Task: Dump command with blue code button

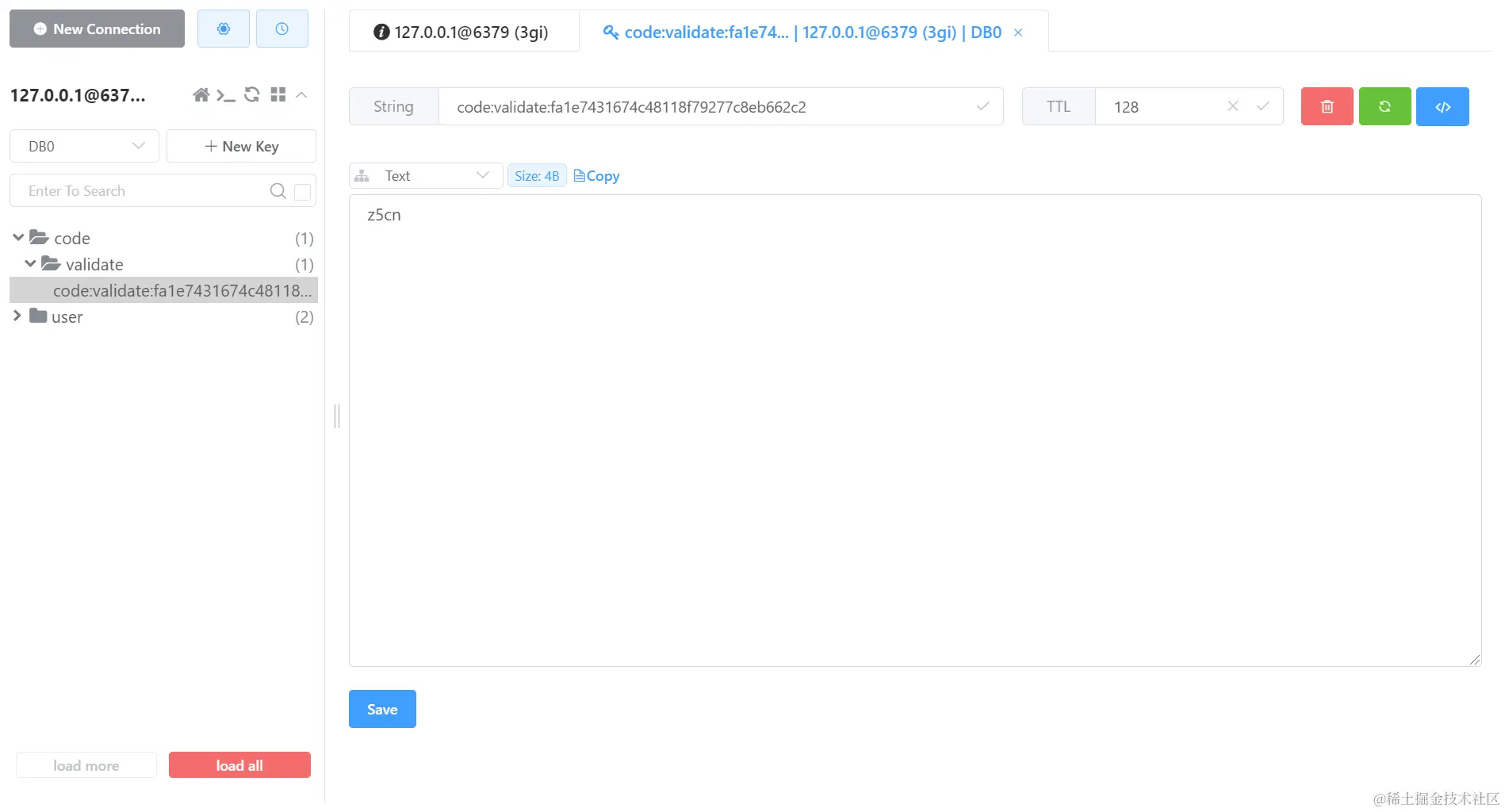Action: coord(1443,106)
